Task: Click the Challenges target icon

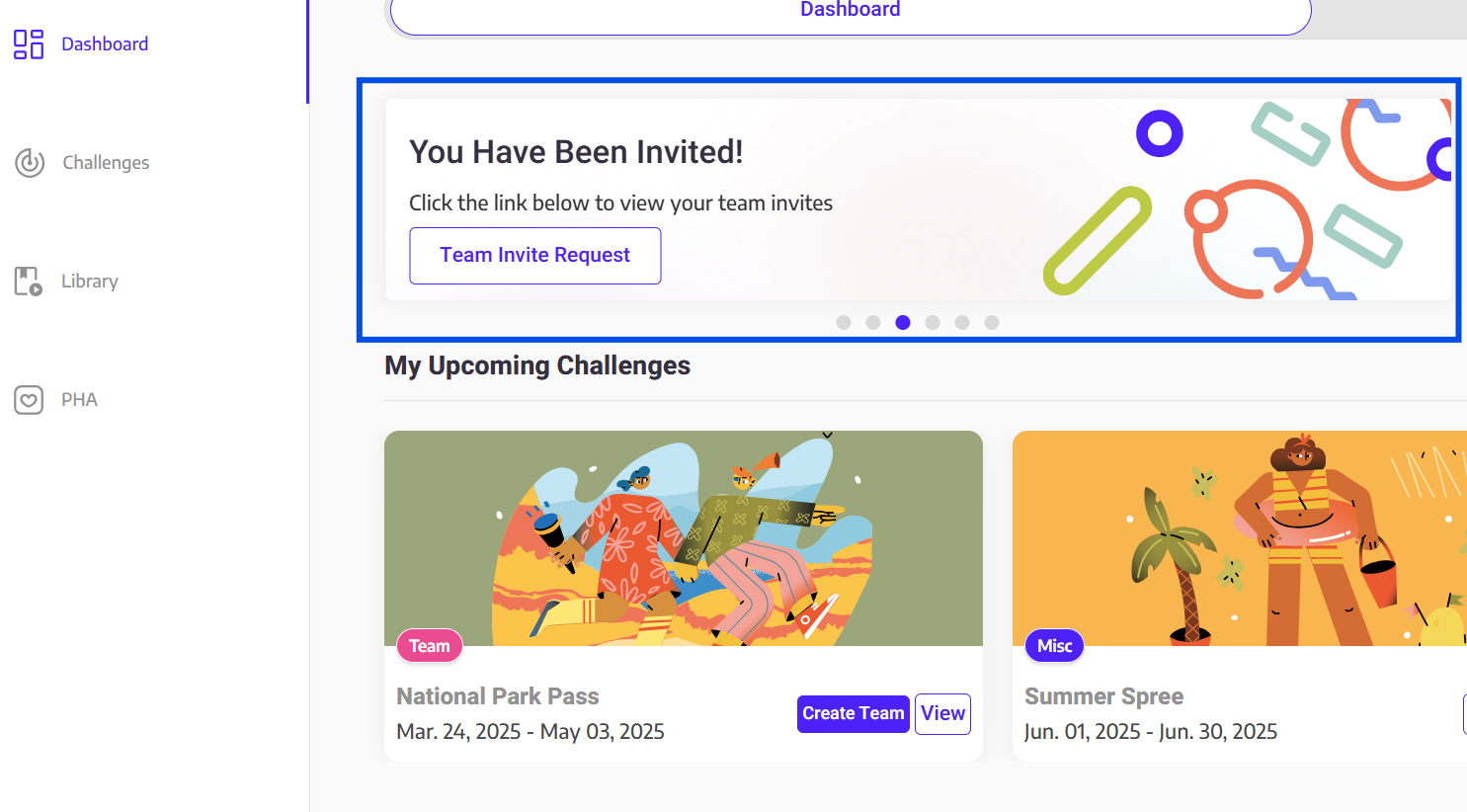Action: point(30,162)
